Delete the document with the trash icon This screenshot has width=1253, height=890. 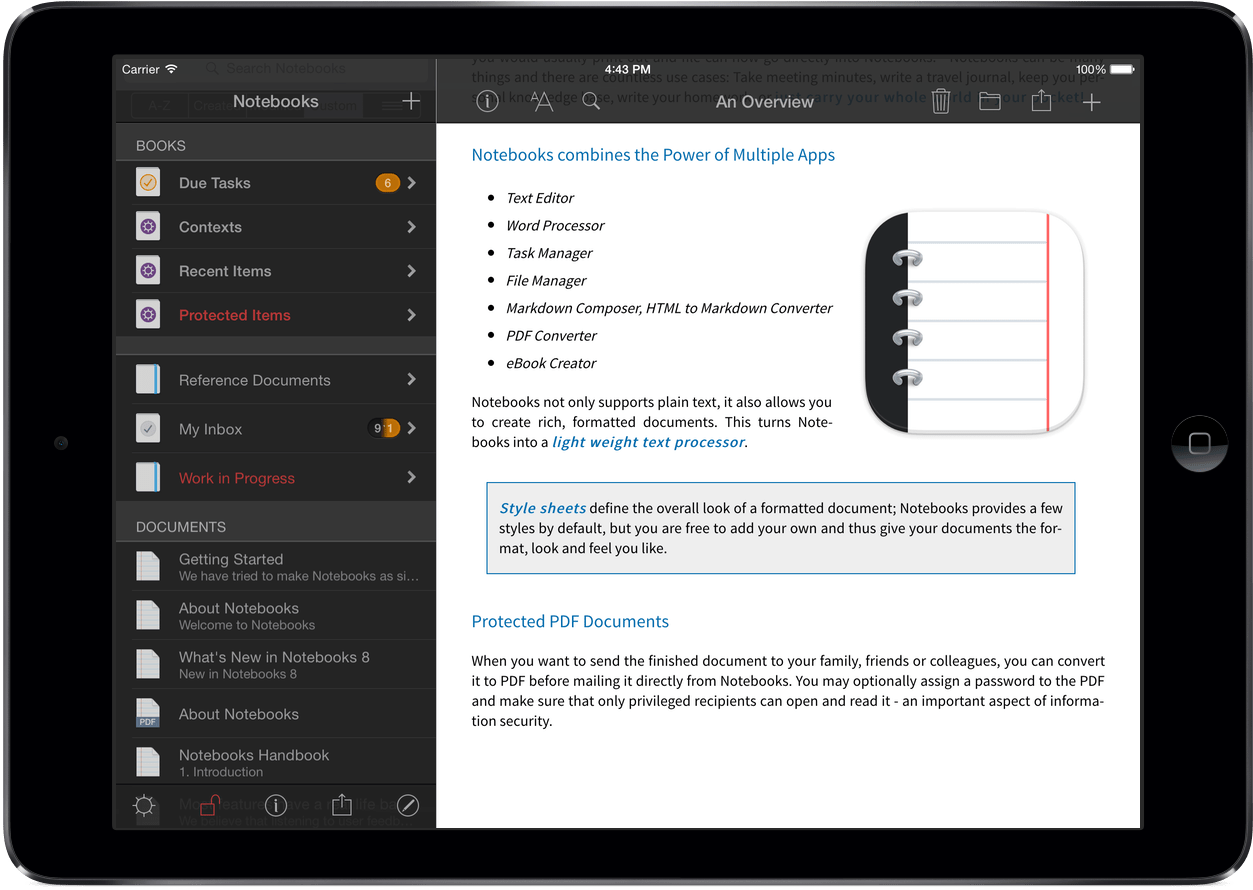(940, 102)
